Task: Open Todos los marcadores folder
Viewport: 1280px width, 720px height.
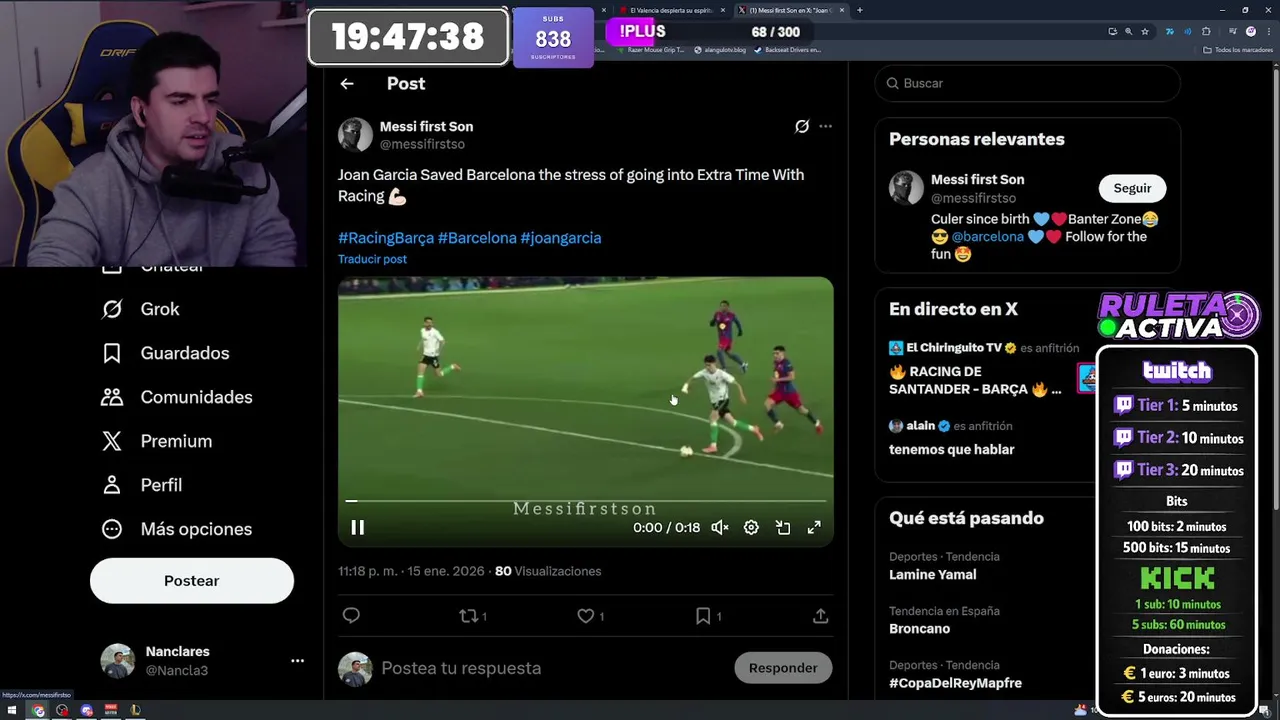Action: [1239, 49]
